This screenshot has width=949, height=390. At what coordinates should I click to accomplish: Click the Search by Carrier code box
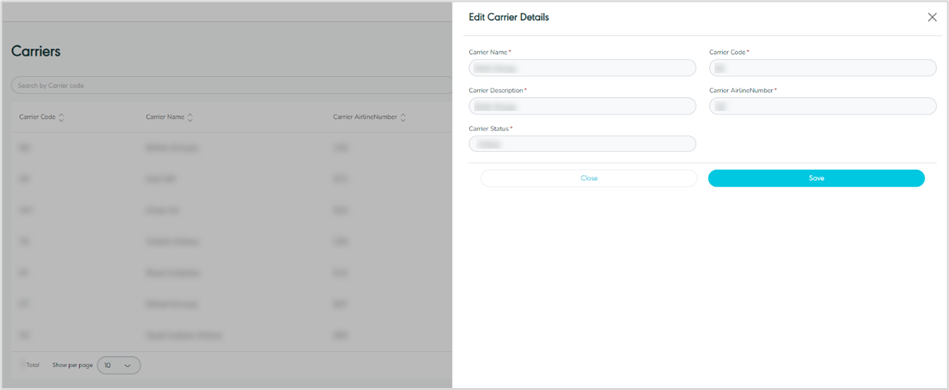pos(232,85)
